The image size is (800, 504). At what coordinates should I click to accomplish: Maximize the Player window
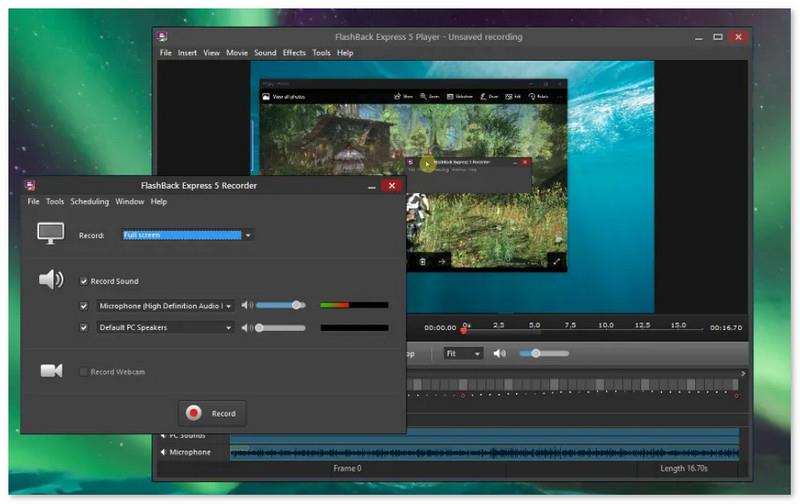[x=718, y=37]
